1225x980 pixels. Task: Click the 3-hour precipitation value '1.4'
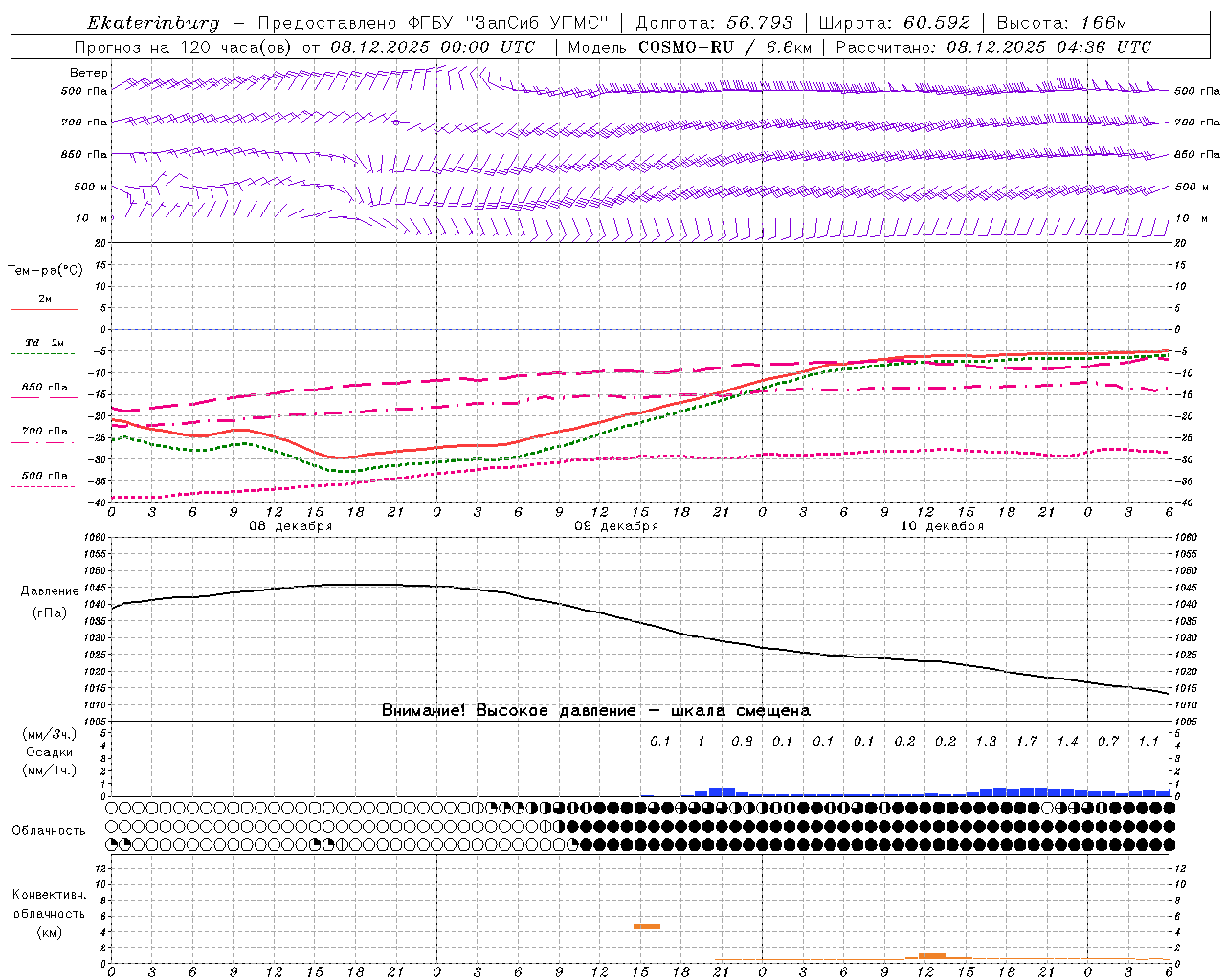point(1067,742)
